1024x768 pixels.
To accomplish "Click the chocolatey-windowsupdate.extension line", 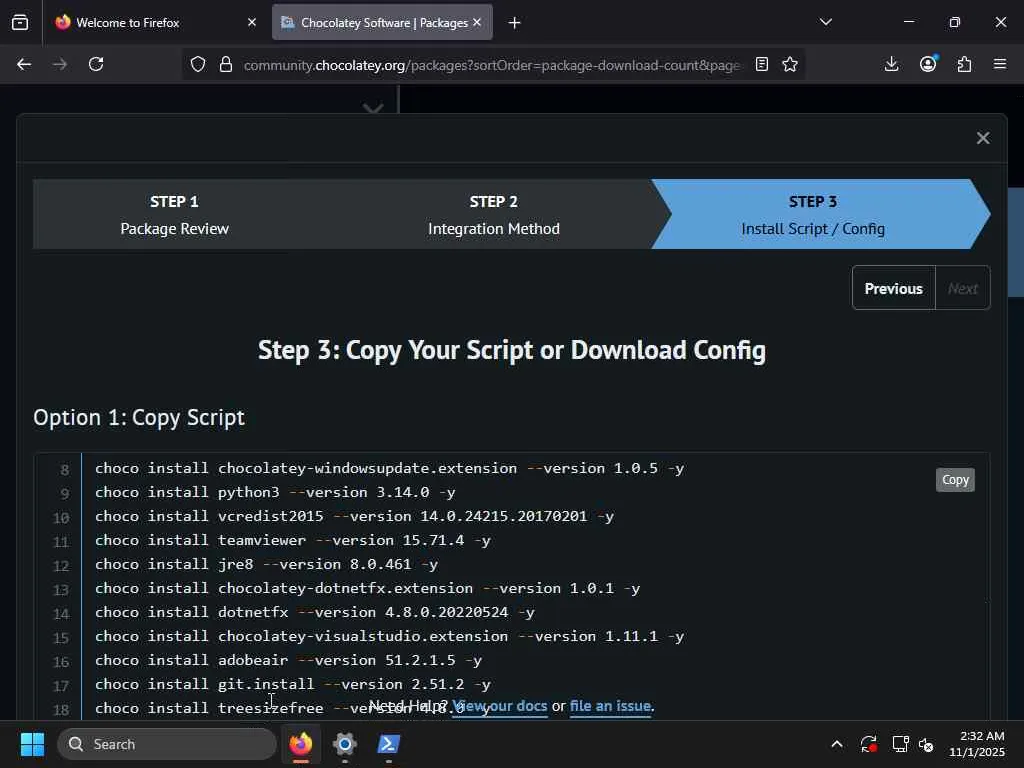I will 389,468.
